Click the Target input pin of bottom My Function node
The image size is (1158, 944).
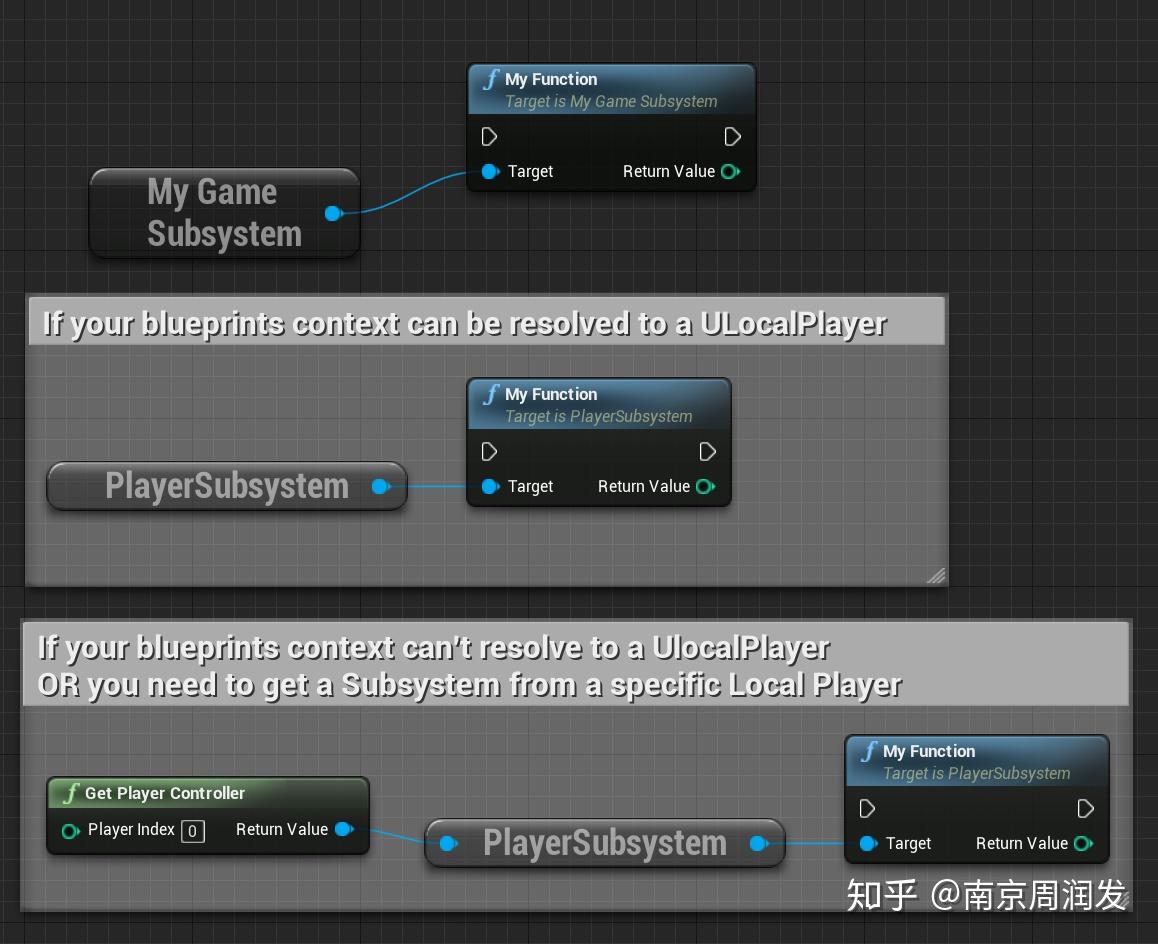868,843
